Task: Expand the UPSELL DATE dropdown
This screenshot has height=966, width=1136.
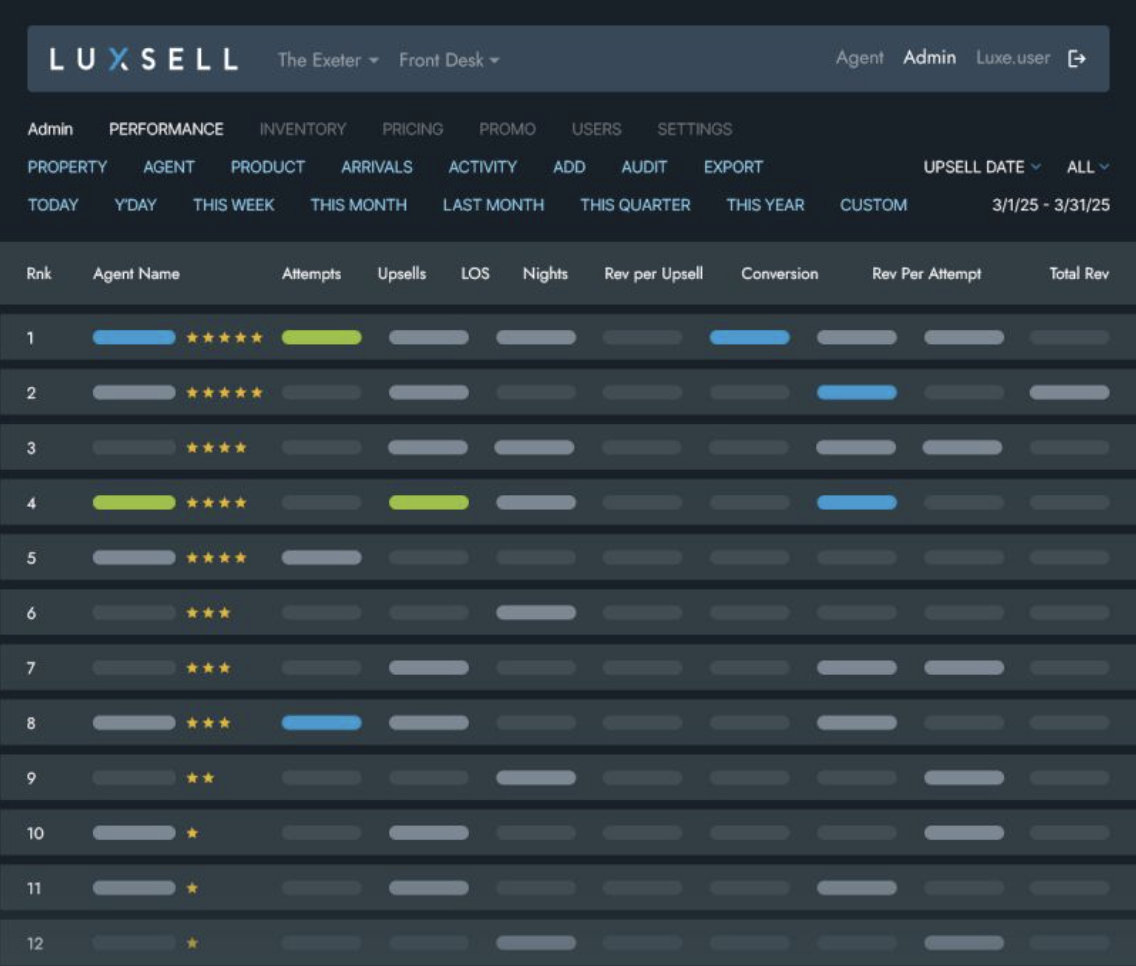Action: coord(982,167)
